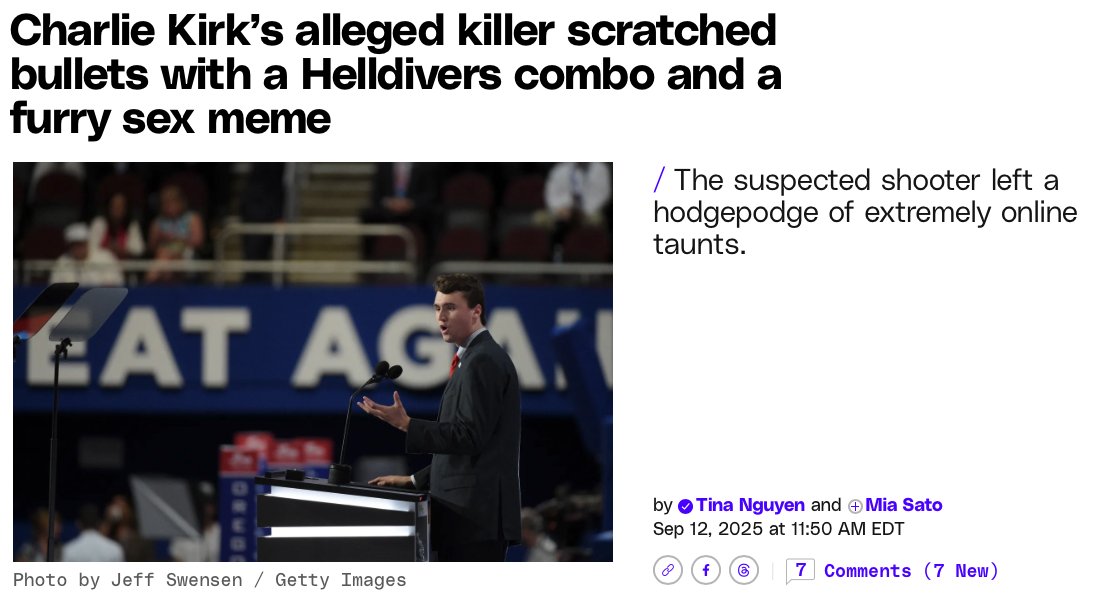Click the suspected shooter subheading text
1110x612 pixels.
pyautogui.click(x=865, y=212)
